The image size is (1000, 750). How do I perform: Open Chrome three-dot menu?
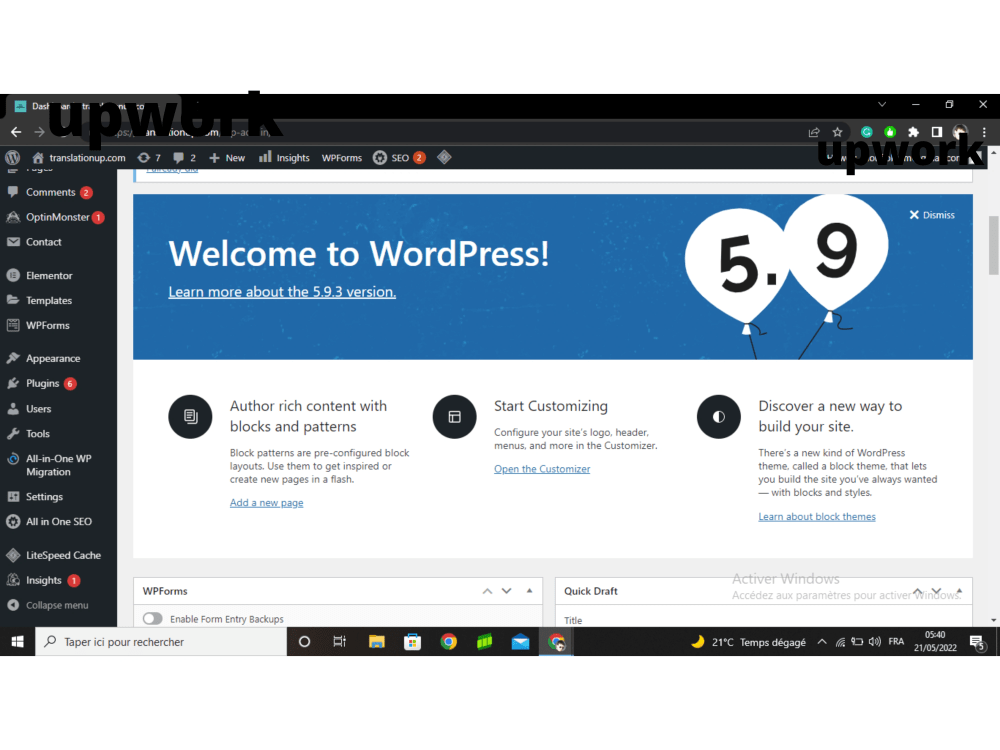click(984, 132)
